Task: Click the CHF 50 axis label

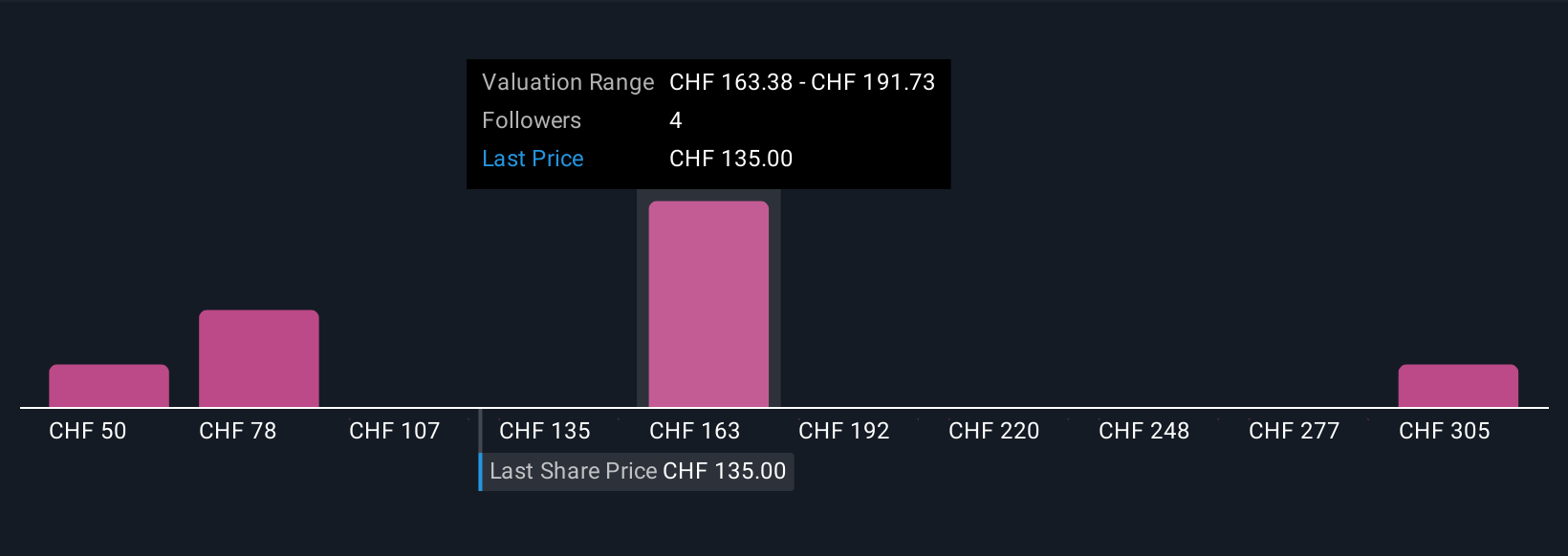Action: [88, 431]
